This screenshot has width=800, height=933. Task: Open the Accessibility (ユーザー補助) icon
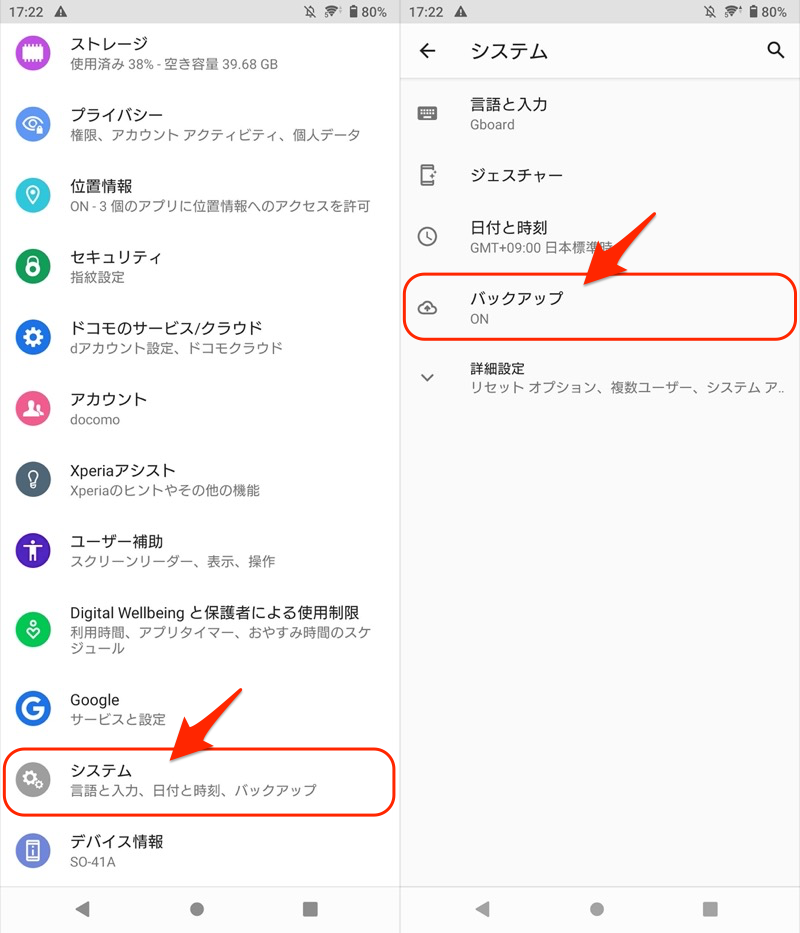(33, 550)
